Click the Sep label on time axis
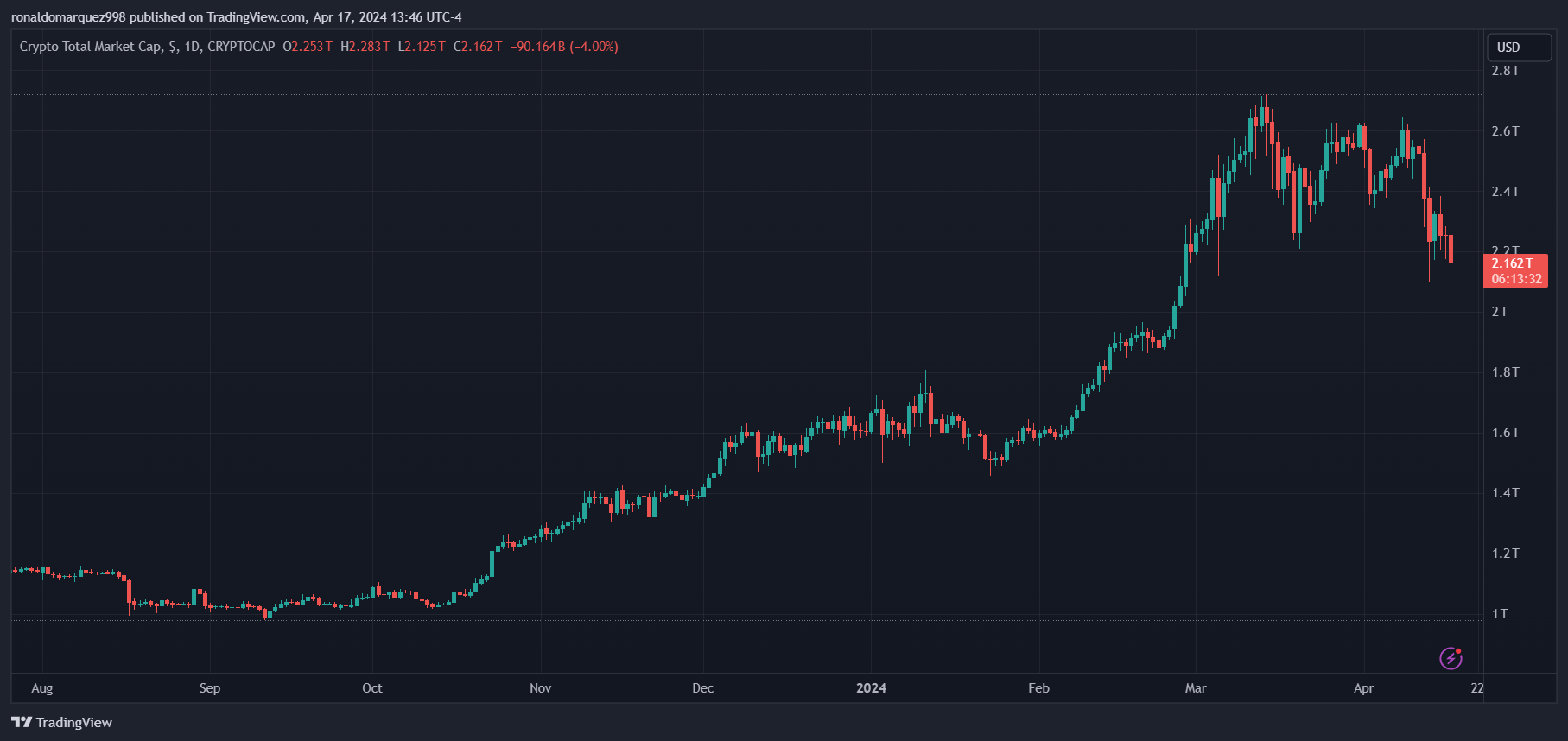The height and width of the screenshot is (741, 1568). (210, 688)
